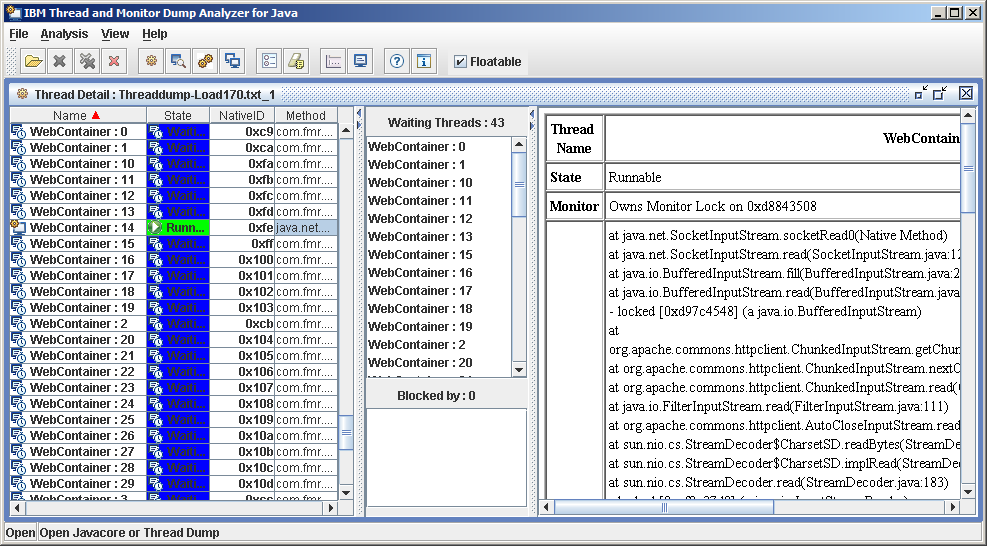The image size is (987, 546).
Task: Click stack trace pane scroll right arrow
Action: 953,507
